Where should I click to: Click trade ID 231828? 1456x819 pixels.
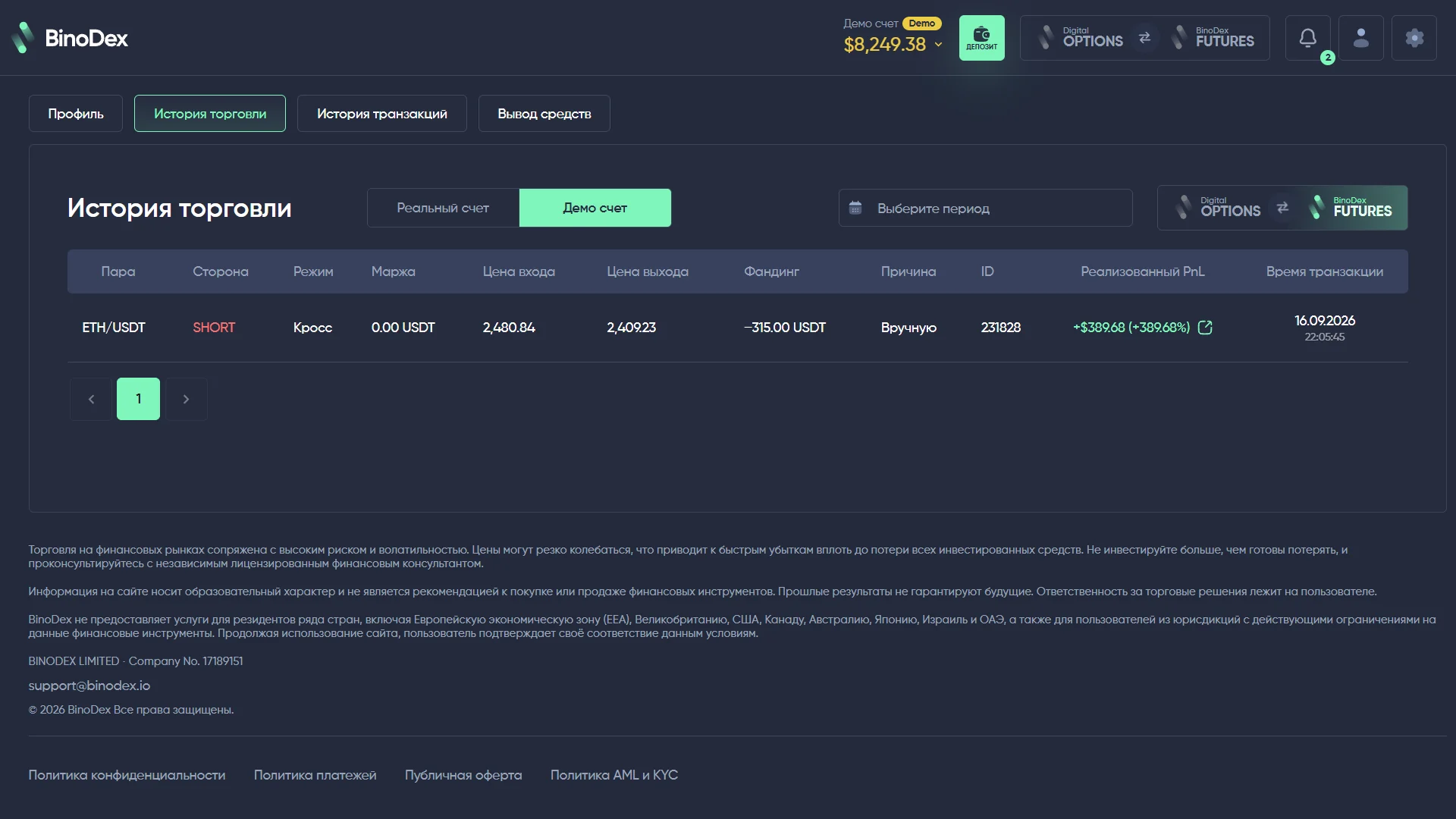(x=1000, y=328)
